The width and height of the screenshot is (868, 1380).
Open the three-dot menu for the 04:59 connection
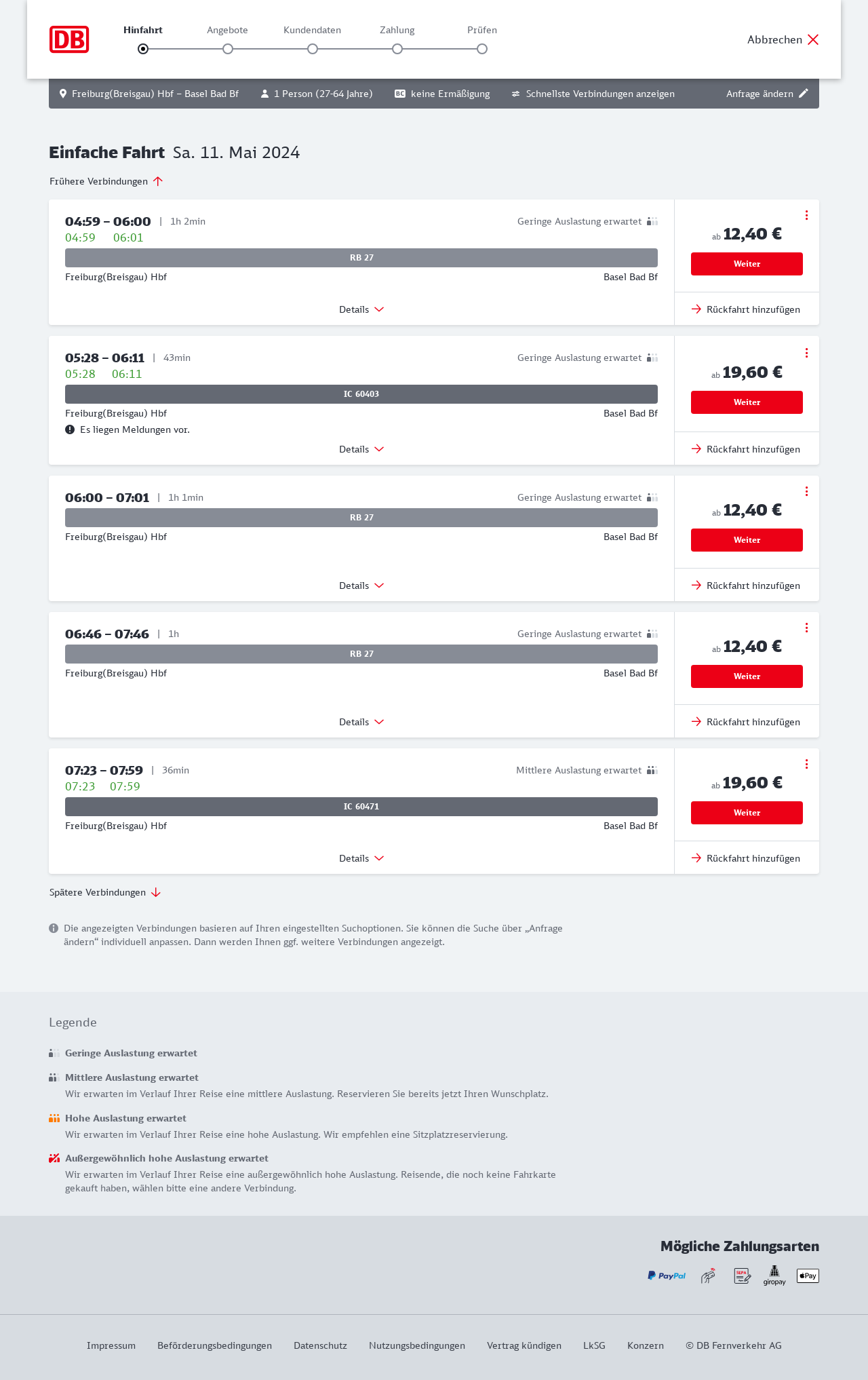[806, 215]
